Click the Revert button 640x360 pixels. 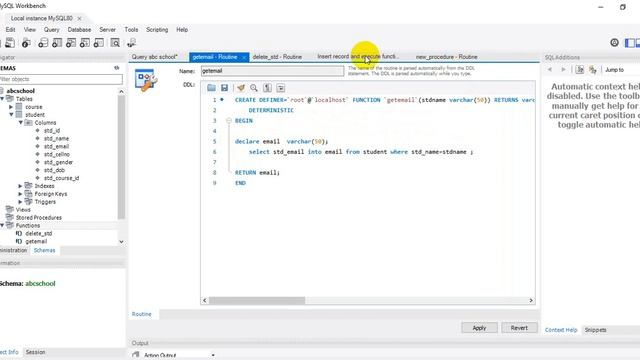[519, 328]
